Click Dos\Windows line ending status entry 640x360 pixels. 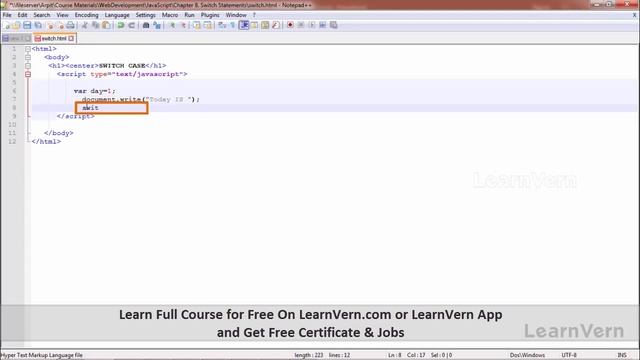point(527,355)
